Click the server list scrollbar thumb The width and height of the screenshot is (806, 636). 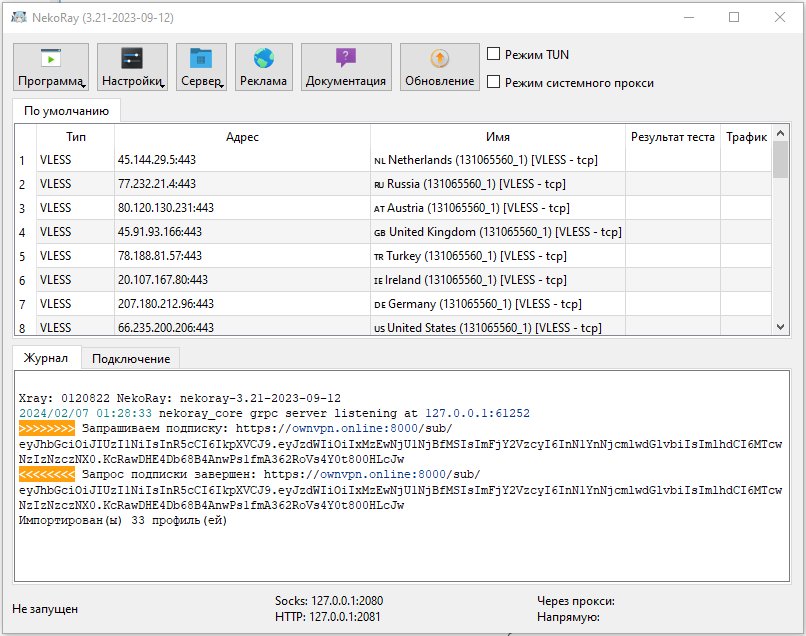pos(780,159)
